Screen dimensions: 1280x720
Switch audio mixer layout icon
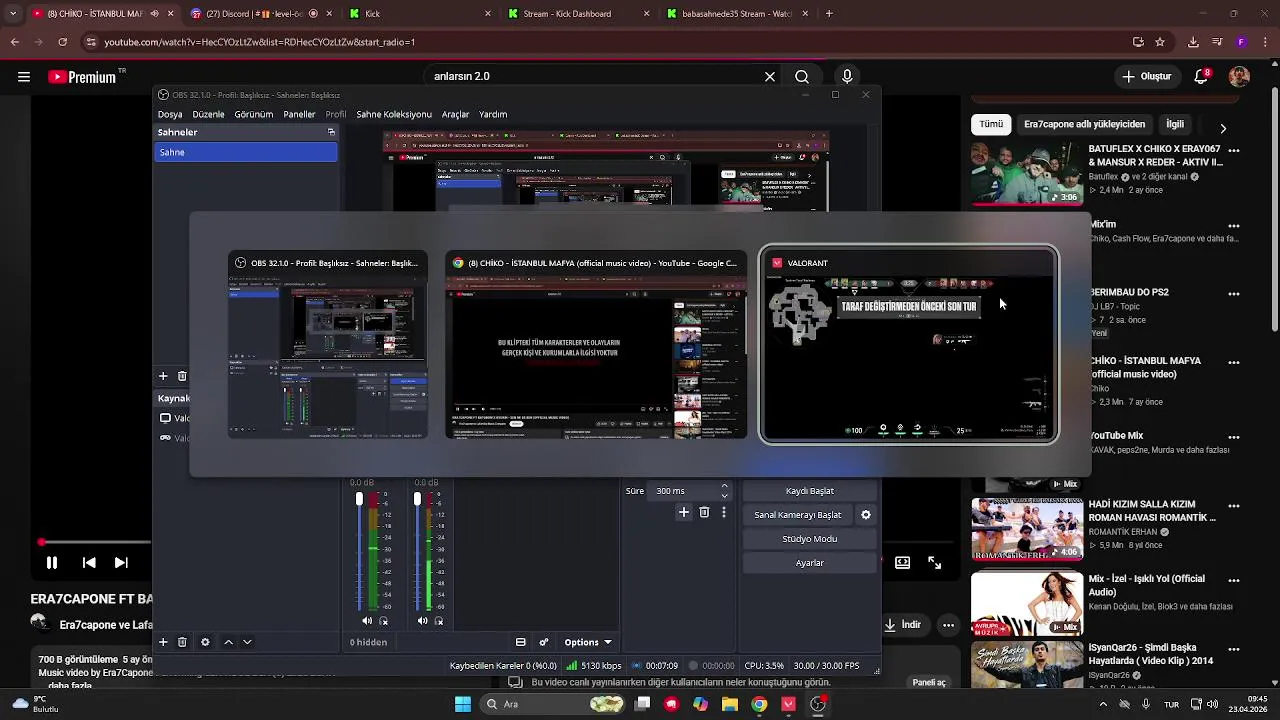click(521, 642)
